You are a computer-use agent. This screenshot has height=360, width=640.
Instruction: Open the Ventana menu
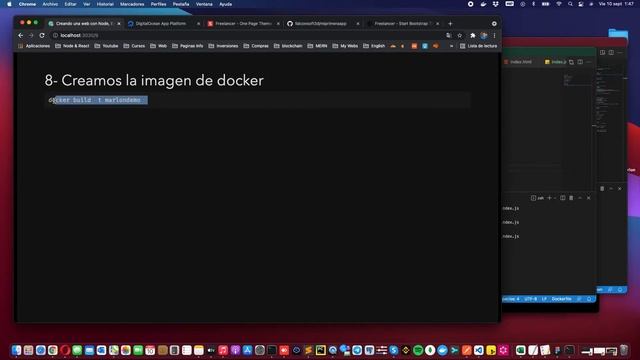coord(204,4)
